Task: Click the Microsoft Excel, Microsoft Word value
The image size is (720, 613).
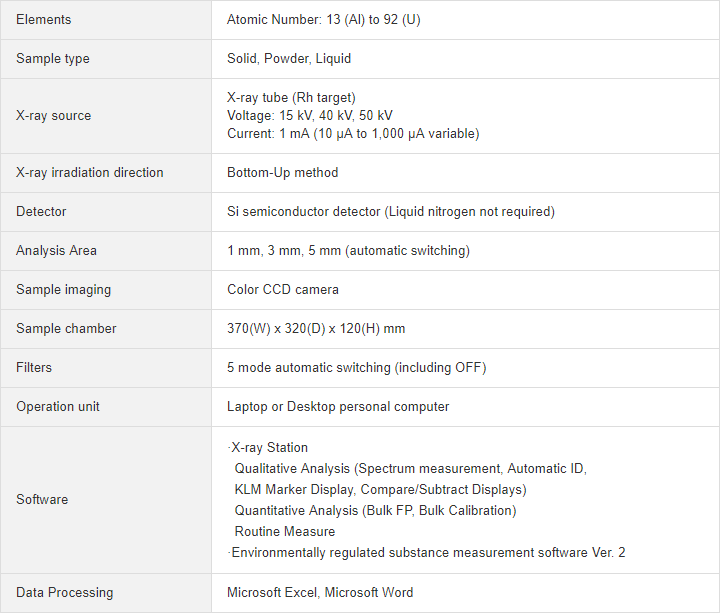Action: pyautogui.click(x=320, y=593)
